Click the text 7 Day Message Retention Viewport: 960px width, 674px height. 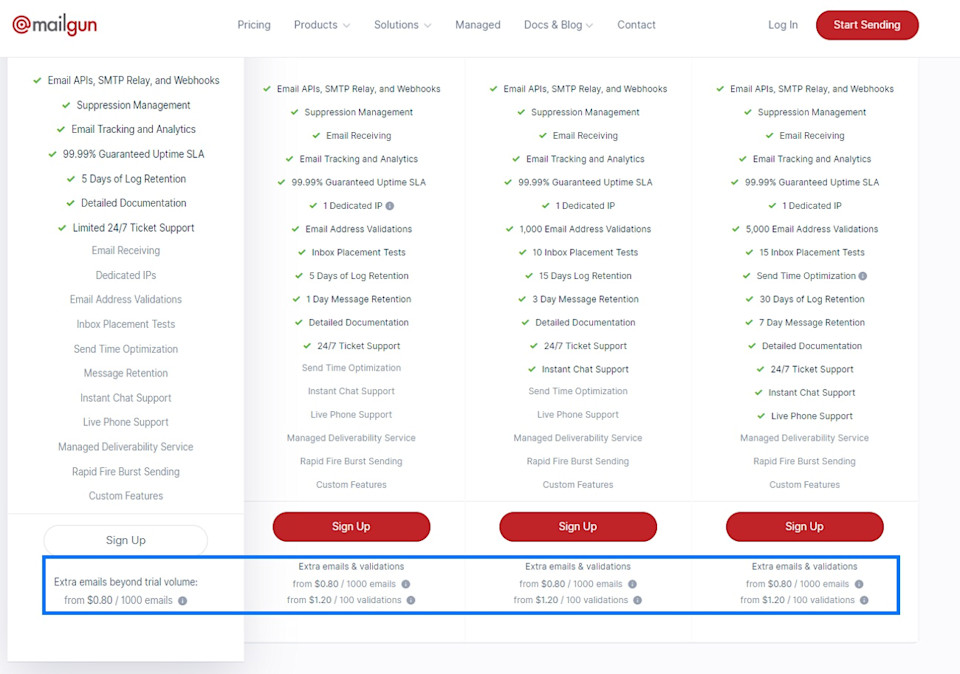(812, 323)
